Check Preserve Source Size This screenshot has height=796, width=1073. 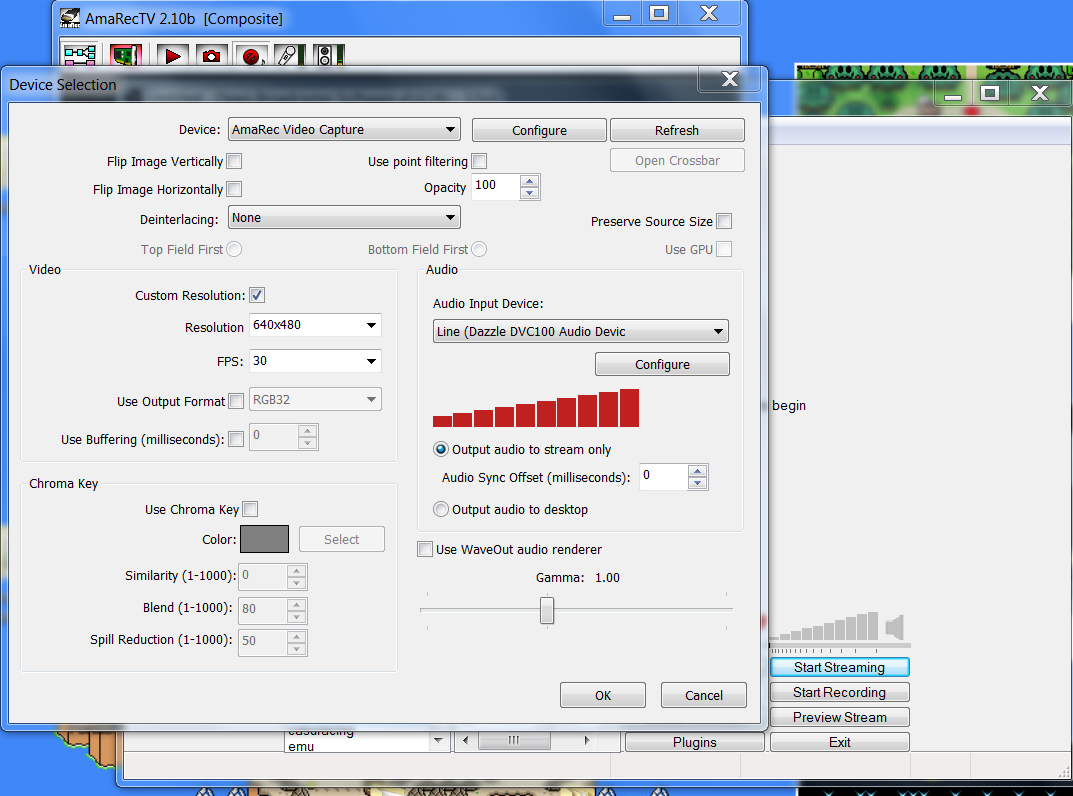724,221
